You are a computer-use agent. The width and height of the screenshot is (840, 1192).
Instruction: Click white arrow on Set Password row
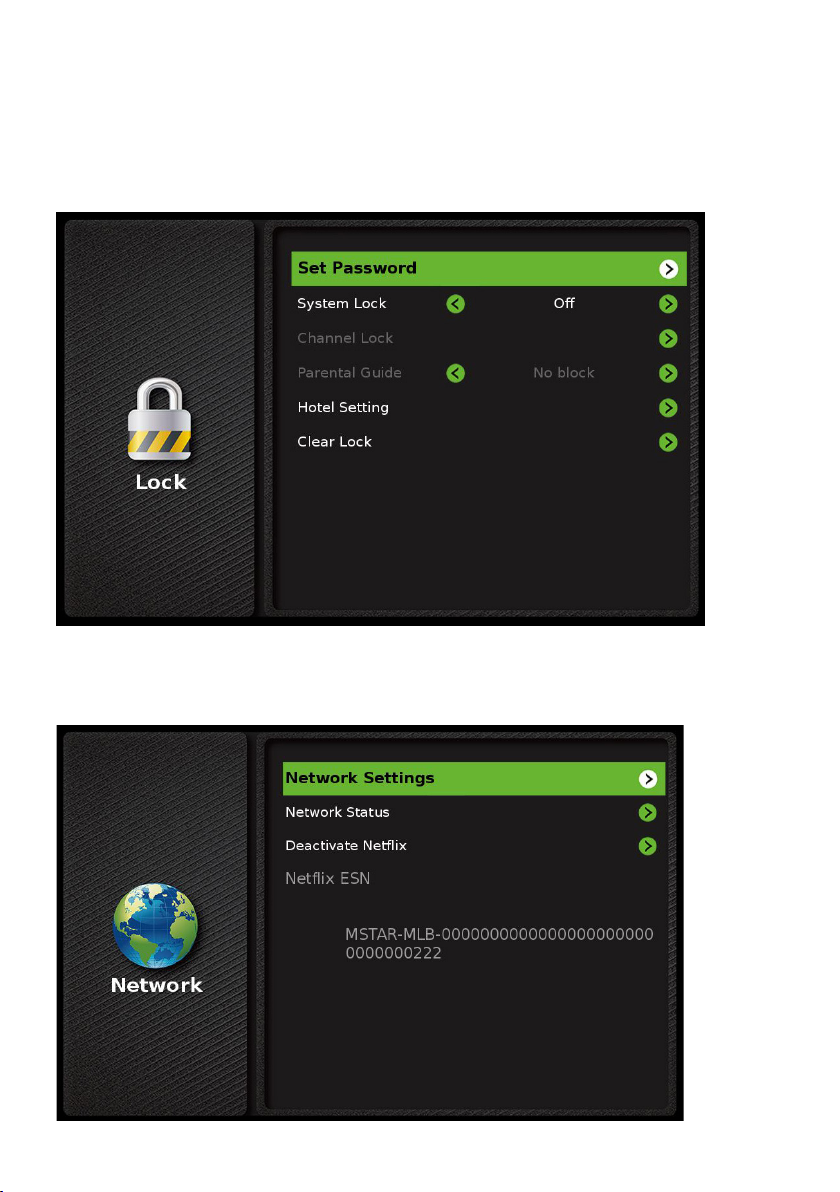[x=668, y=269]
